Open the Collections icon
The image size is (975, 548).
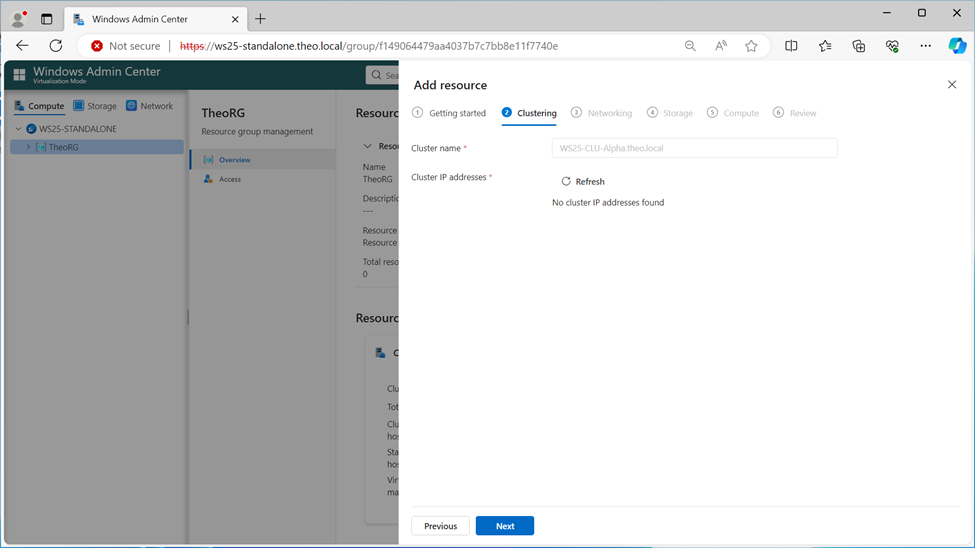859,45
